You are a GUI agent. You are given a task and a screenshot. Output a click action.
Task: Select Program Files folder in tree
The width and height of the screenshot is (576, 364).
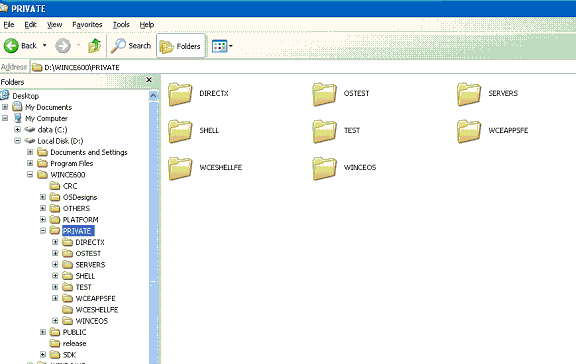[x=72, y=163]
